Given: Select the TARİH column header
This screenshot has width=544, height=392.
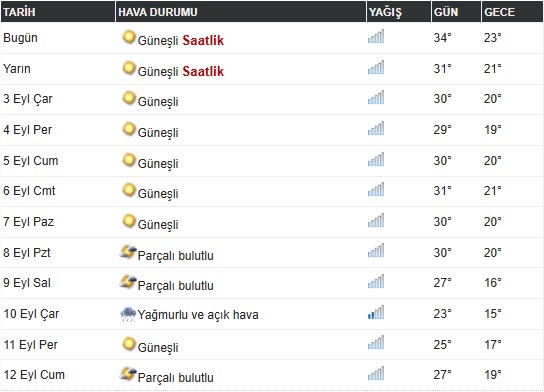Looking at the screenshot, I should (58, 12).
